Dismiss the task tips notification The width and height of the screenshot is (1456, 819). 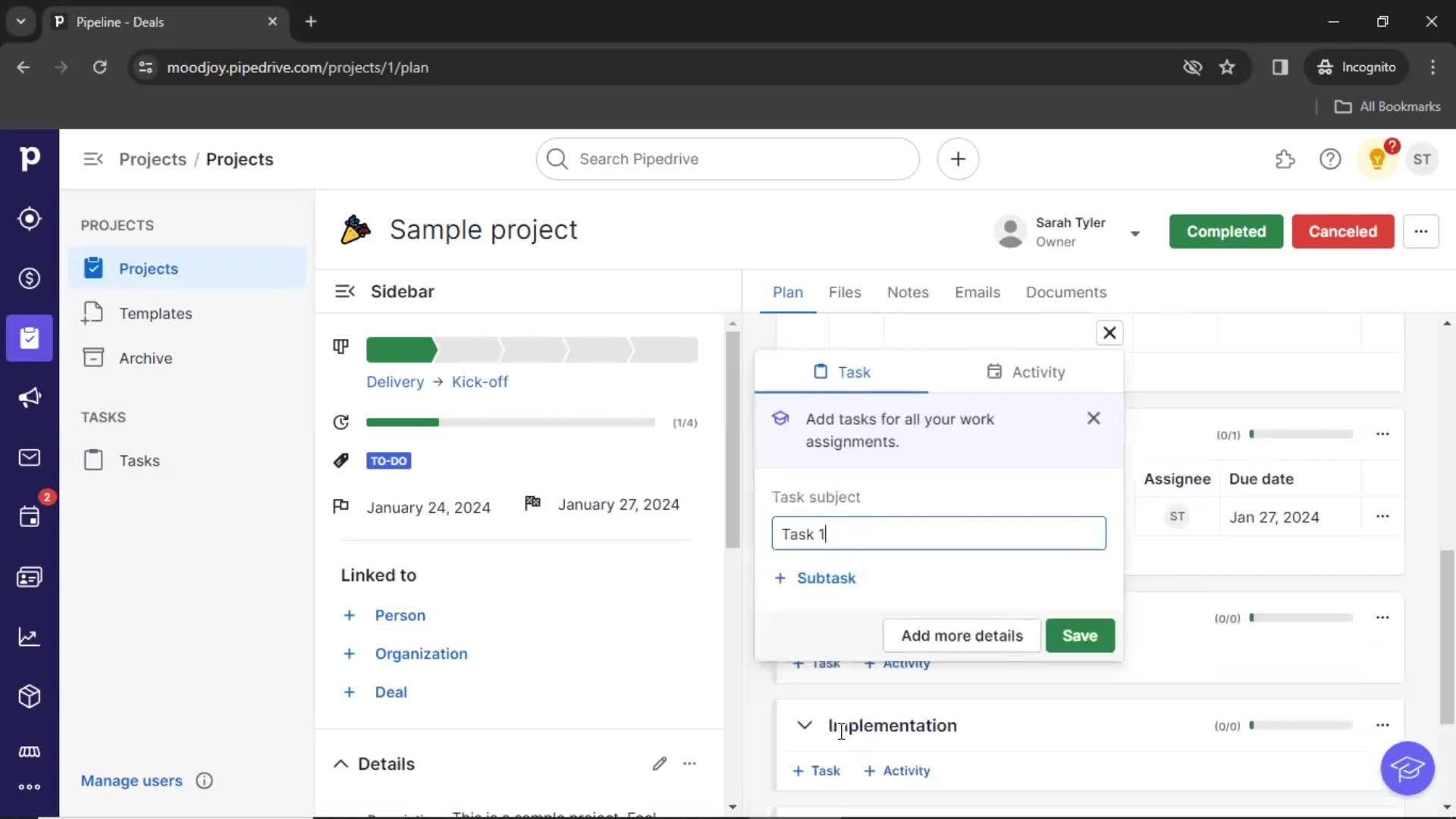tap(1094, 418)
